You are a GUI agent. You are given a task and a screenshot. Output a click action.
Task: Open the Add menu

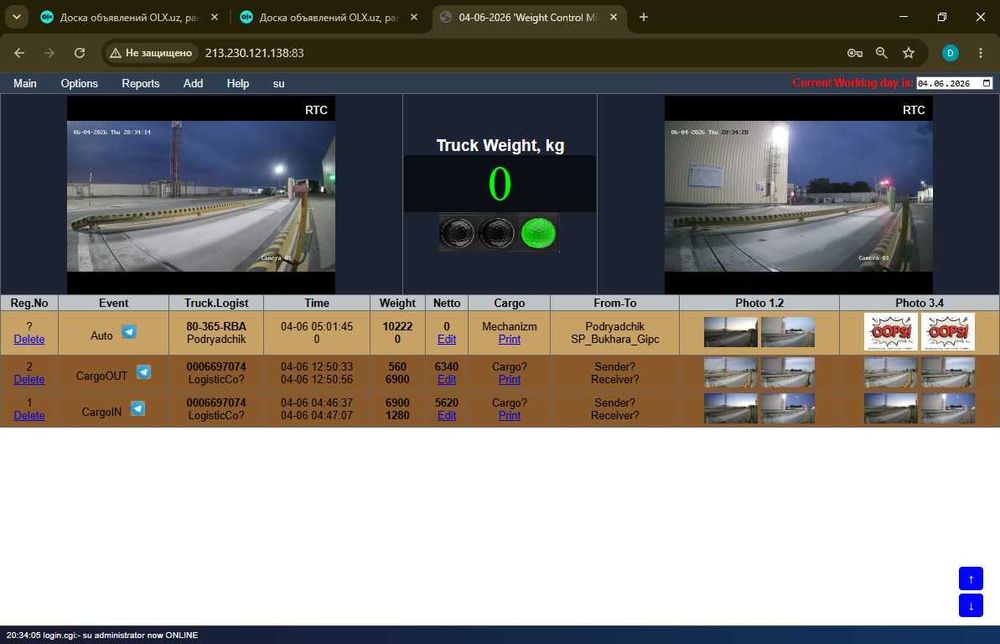tap(193, 84)
